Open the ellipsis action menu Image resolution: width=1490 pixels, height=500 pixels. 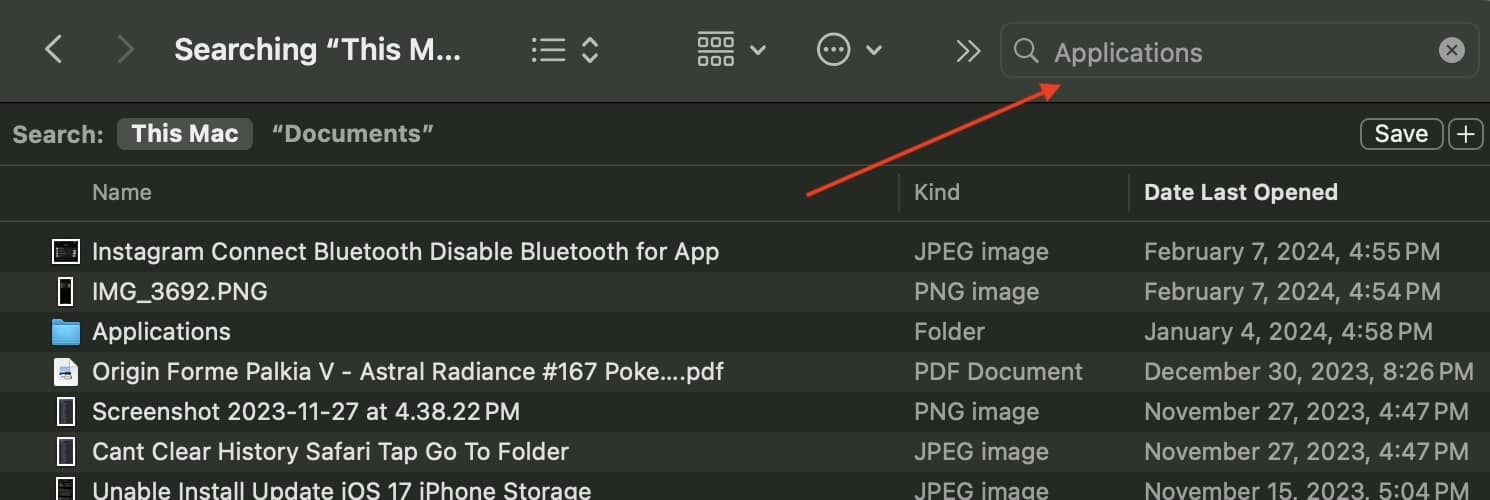pyautogui.click(x=849, y=50)
